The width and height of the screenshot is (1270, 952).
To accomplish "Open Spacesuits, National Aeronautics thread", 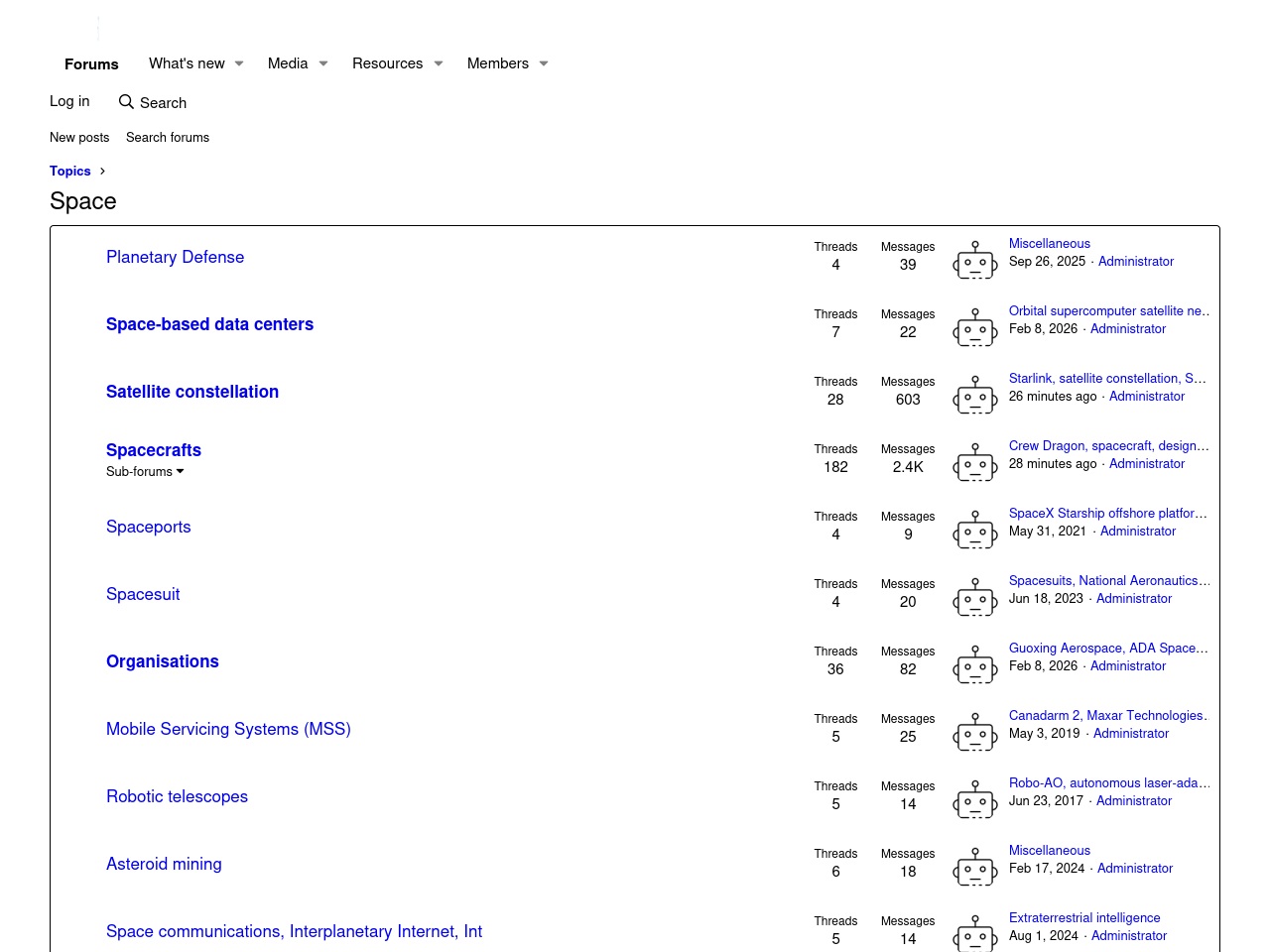I will pos(1109,581).
